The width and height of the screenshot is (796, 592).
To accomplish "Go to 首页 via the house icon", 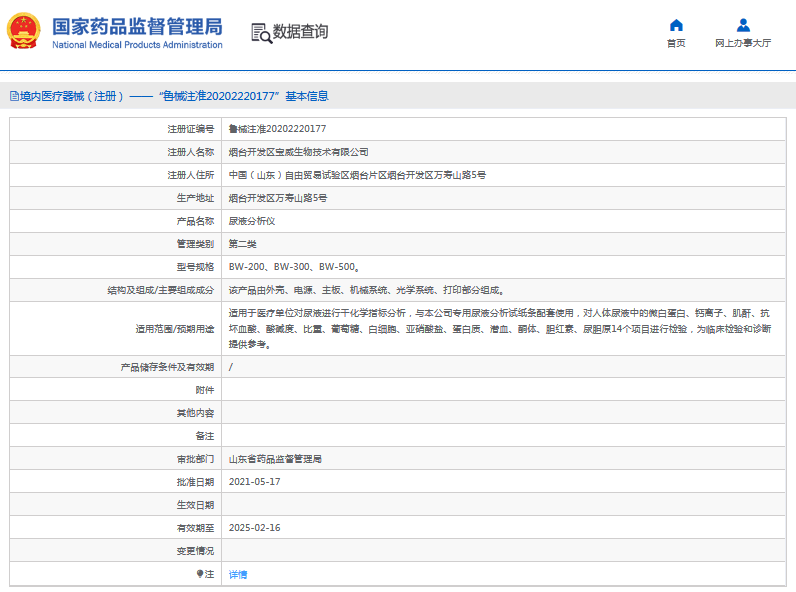I will click(676, 25).
